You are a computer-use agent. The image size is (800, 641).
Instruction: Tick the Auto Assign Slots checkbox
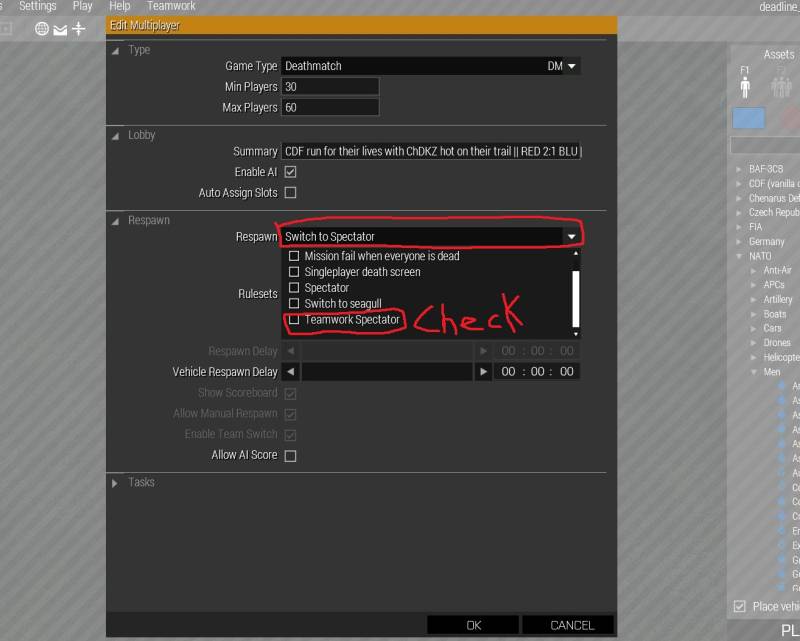coord(291,192)
